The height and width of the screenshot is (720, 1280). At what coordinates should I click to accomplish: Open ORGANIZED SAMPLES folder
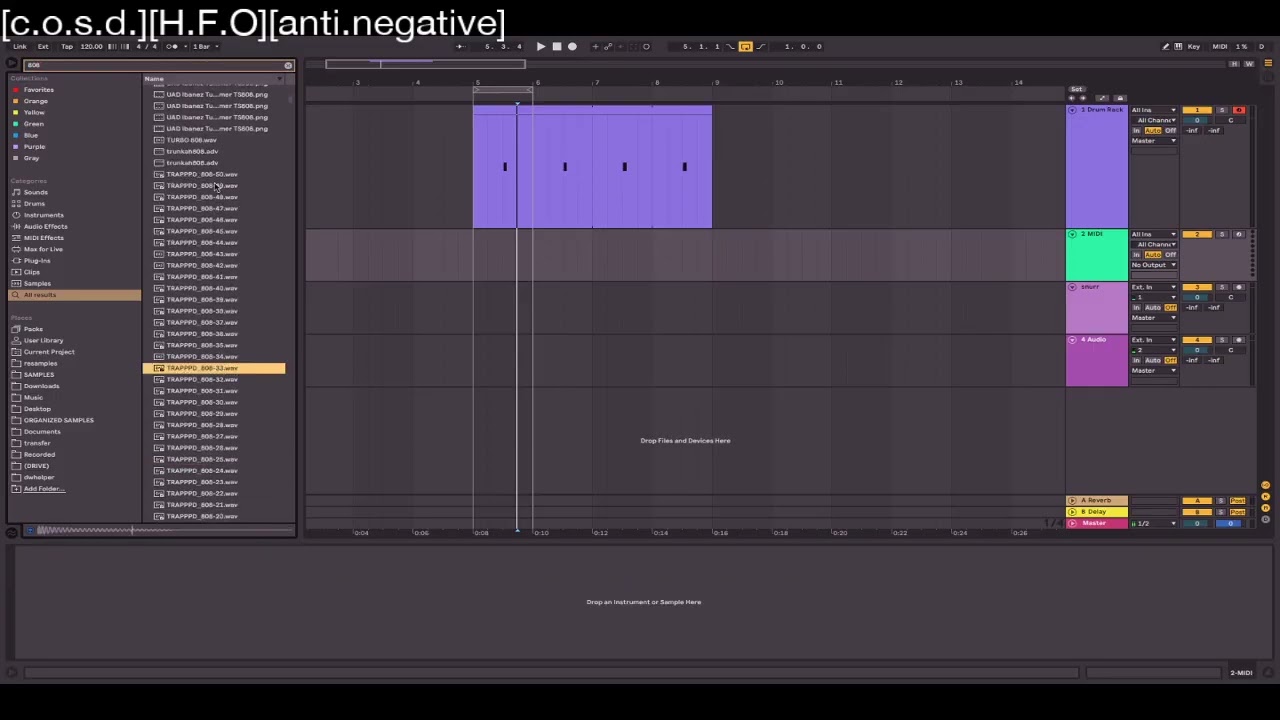(x=58, y=420)
